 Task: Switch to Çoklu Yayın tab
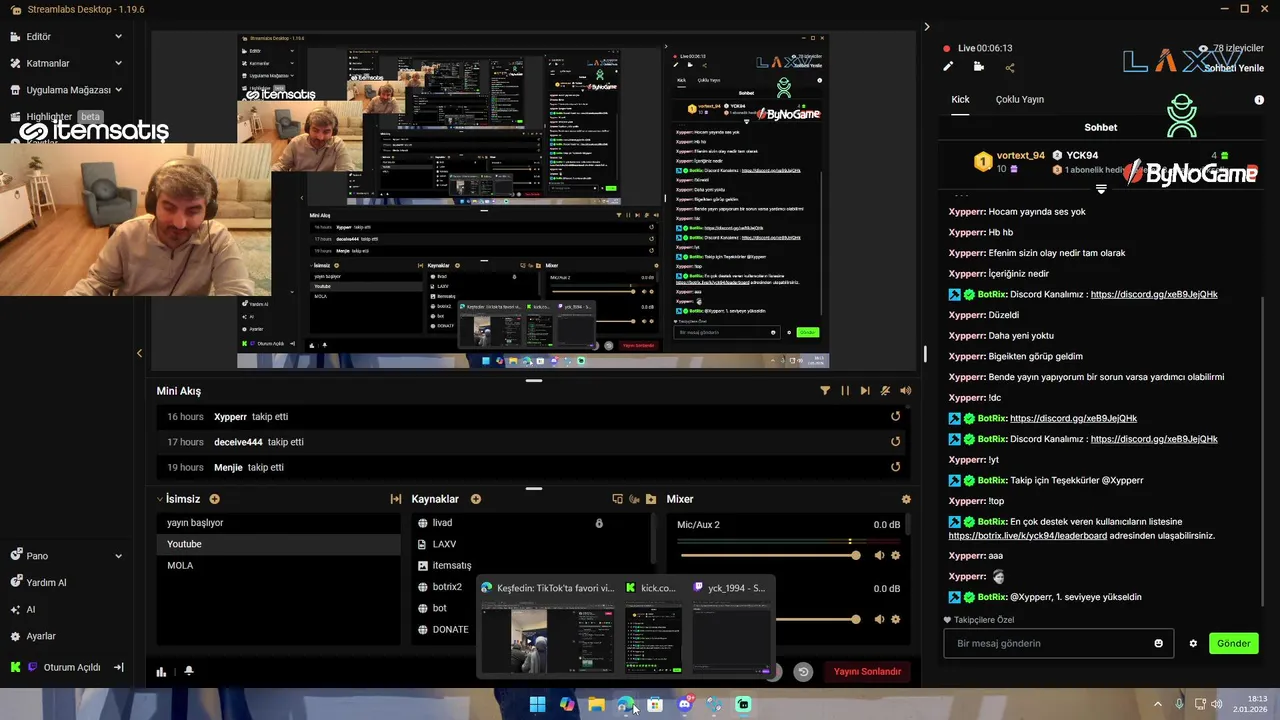pyautogui.click(x=1020, y=99)
